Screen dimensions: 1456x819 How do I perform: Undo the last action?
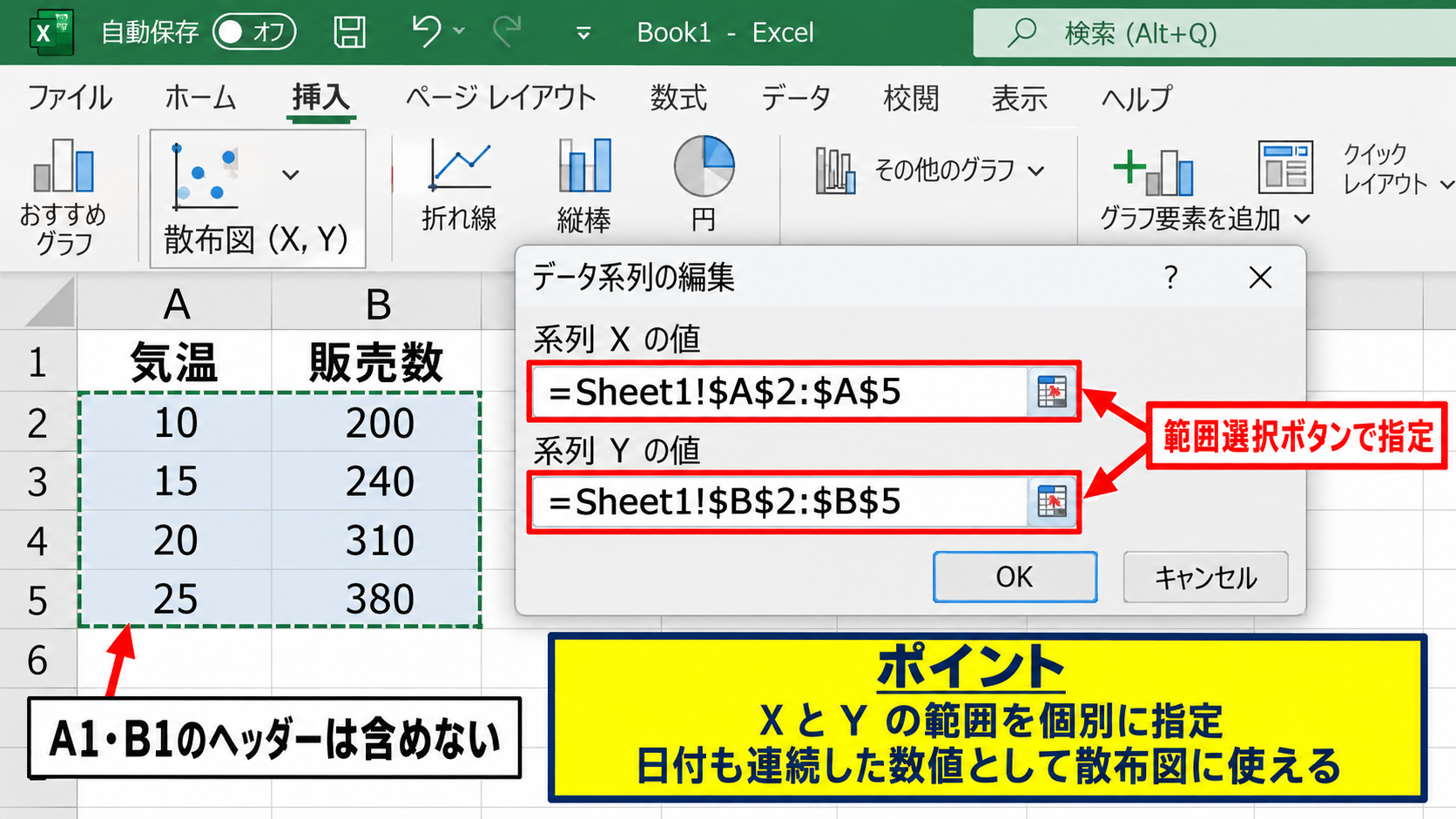(x=426, y=31)
